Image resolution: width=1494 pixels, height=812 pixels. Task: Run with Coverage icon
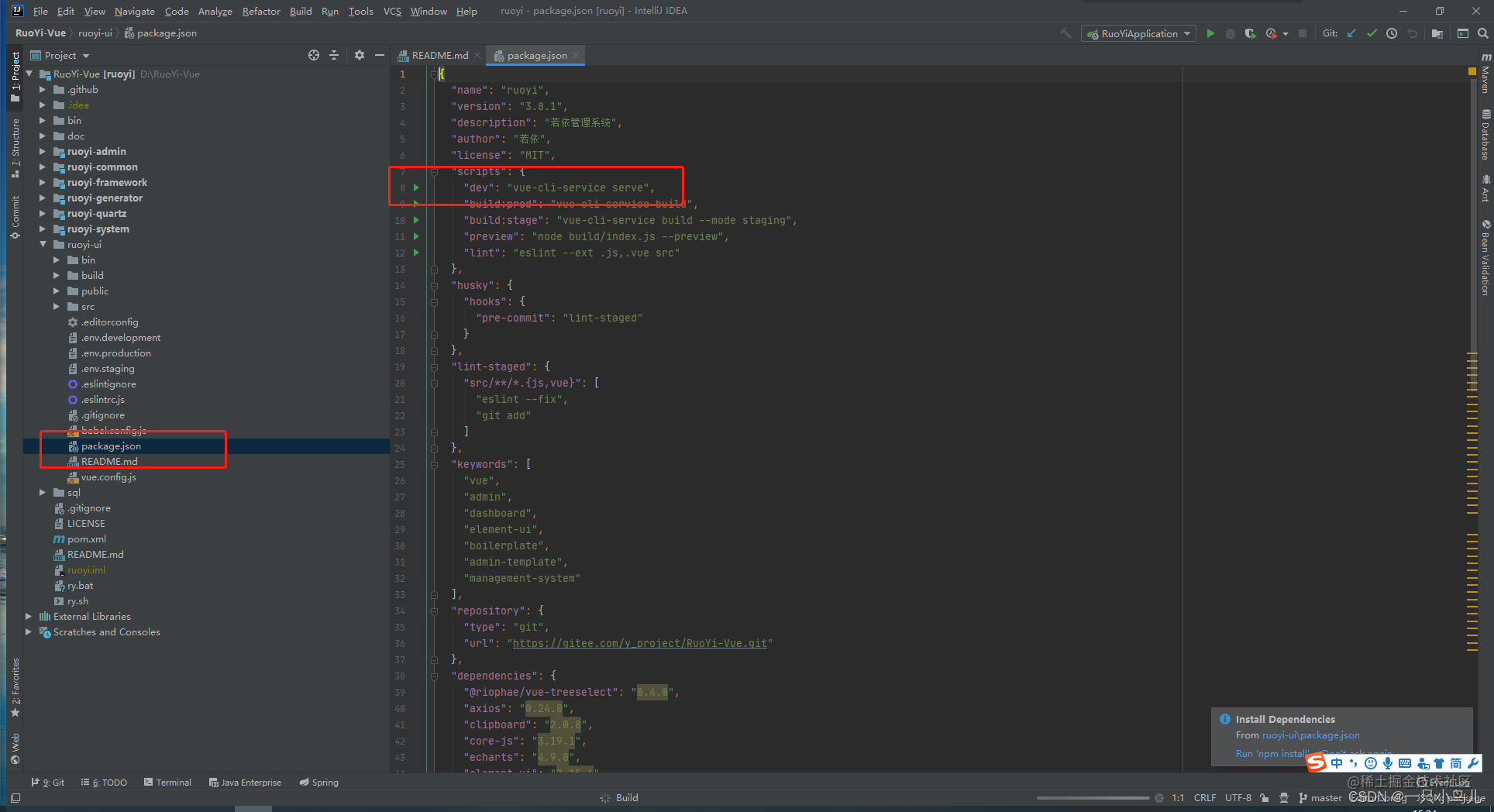coord(1250,33)
